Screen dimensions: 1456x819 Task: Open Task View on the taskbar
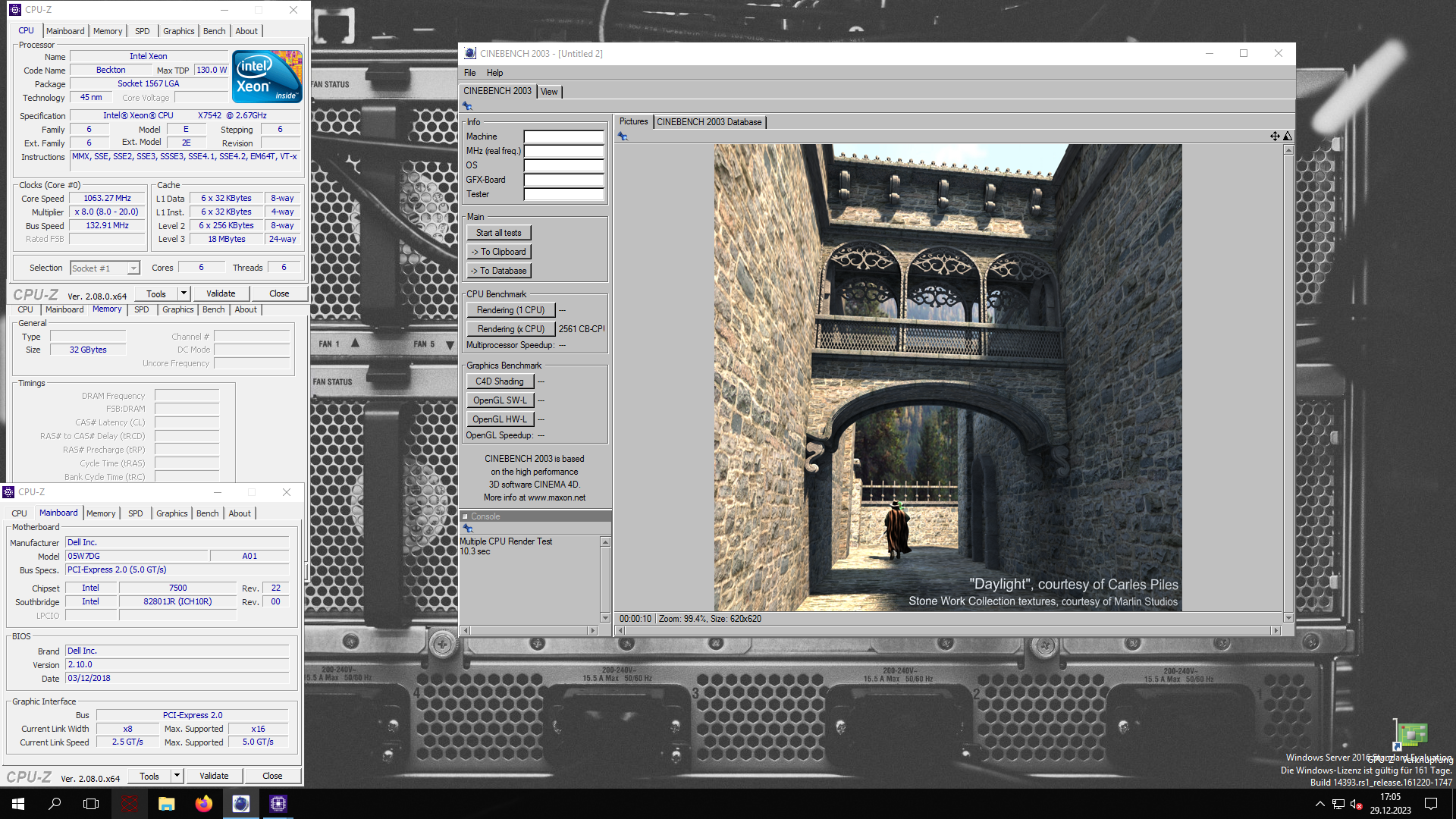point(91,804)
